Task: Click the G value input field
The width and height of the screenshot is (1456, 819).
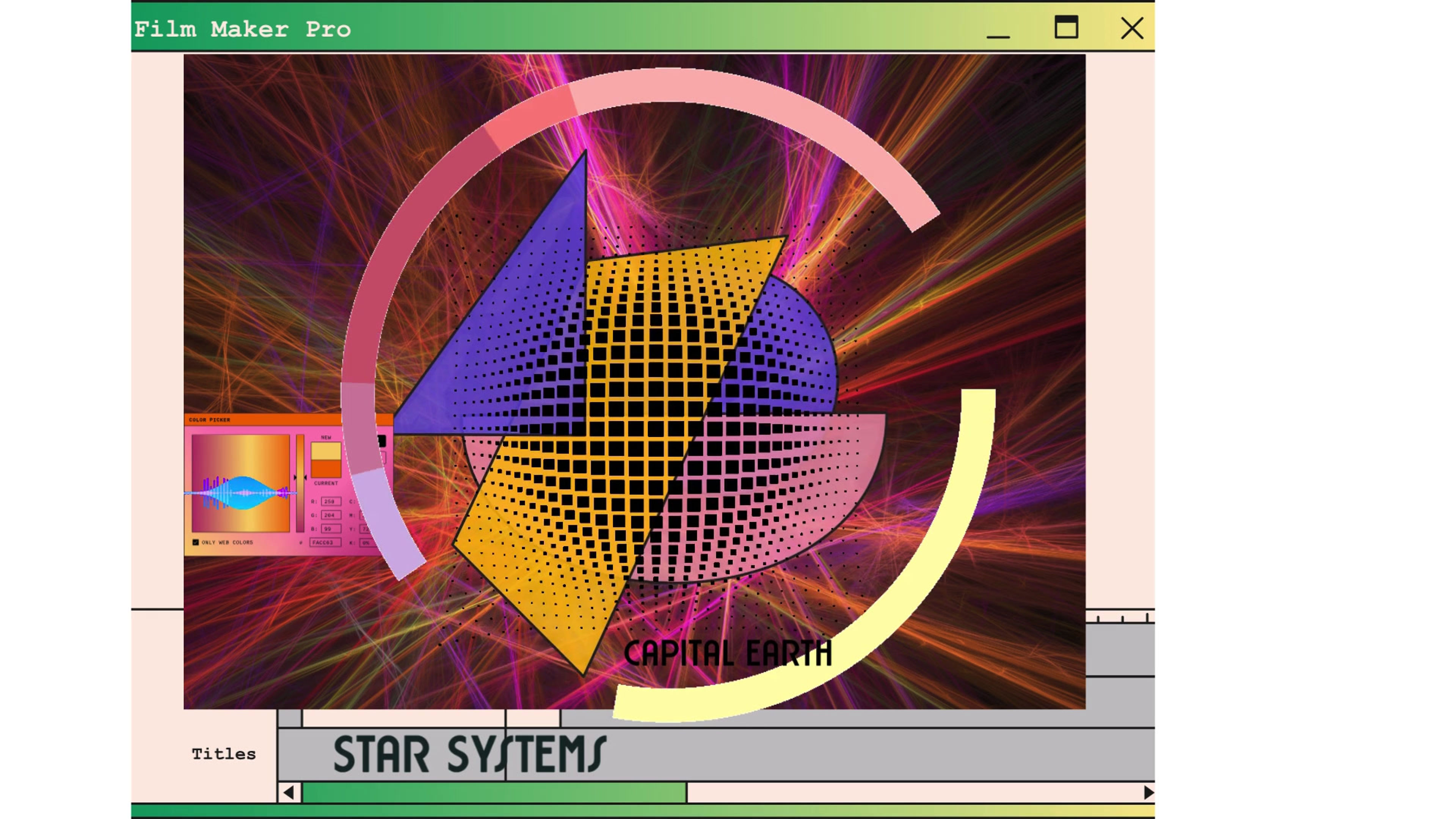Action: (331, 515)
